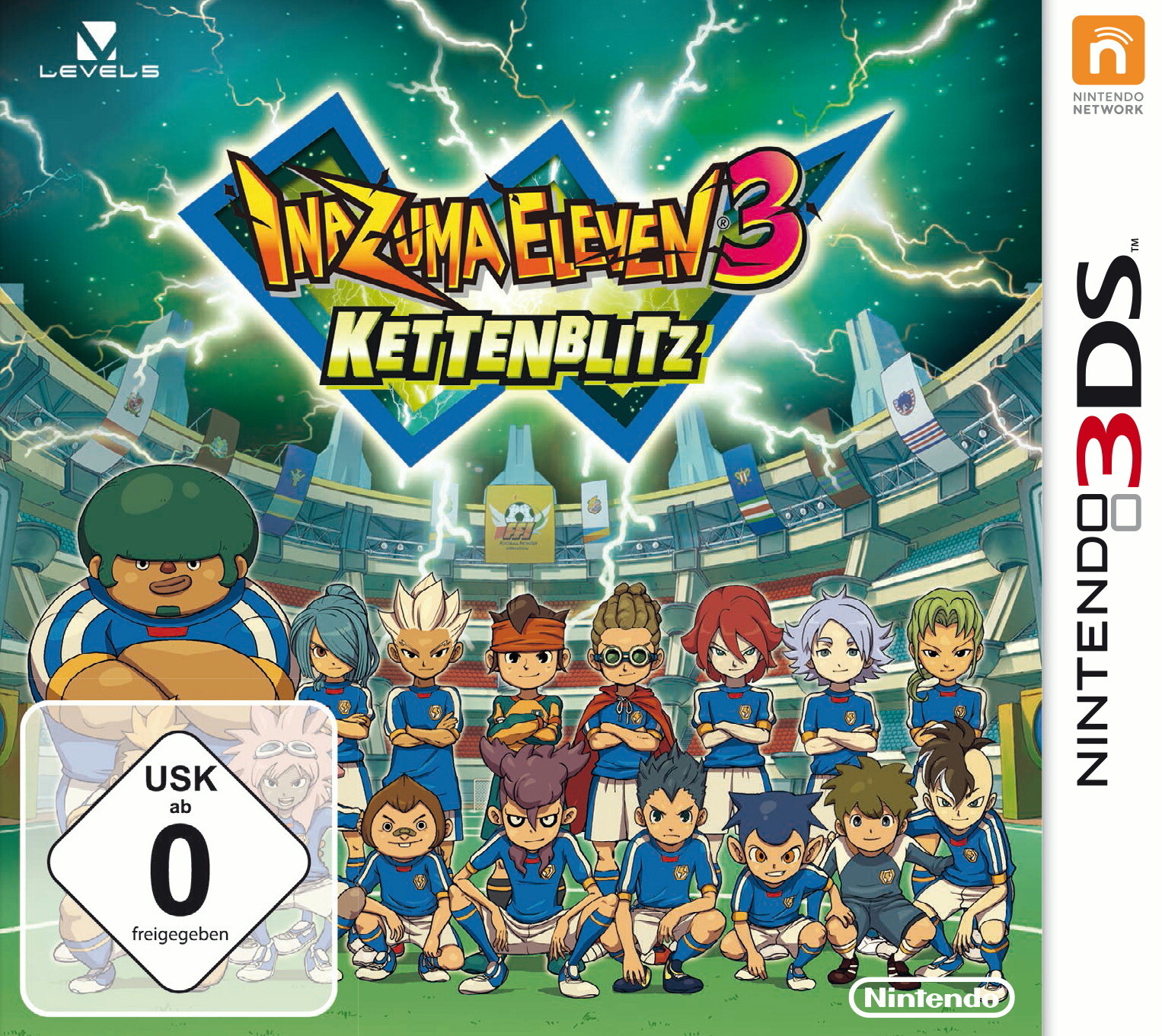Viewport: 1162px width, 1036px height.
Task: Click the pink number 3 in title
Action: click(x=757, y=215)
